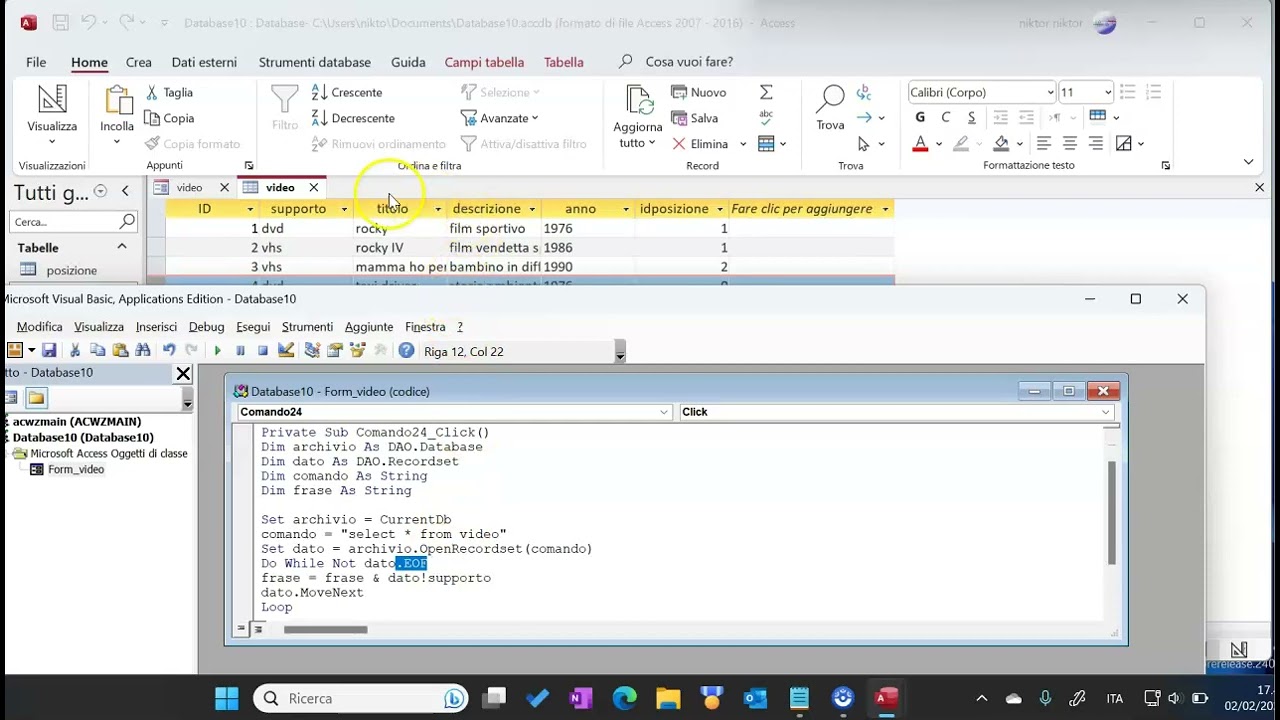Click the Save icon in VBA toolbar
Image resolution: width=1280 pixels, height=720 pixels.
pos(48,350)
